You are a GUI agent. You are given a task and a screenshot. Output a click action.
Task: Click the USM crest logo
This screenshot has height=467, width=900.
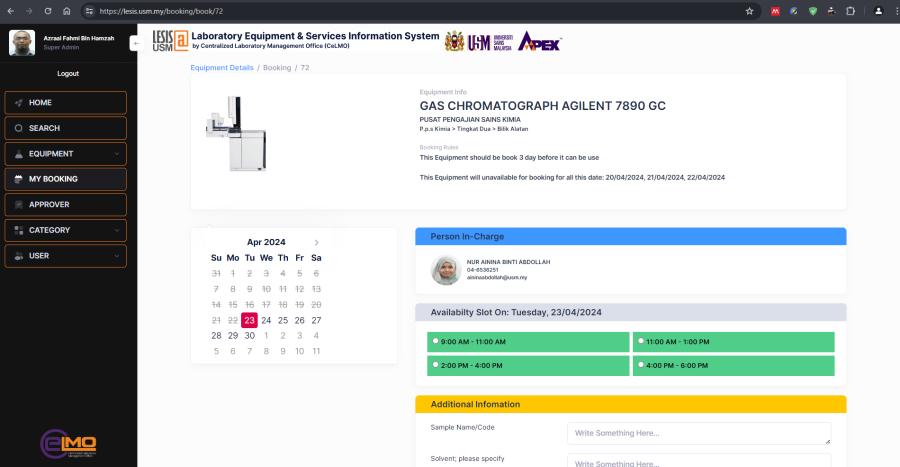click(x=454, y=41)
